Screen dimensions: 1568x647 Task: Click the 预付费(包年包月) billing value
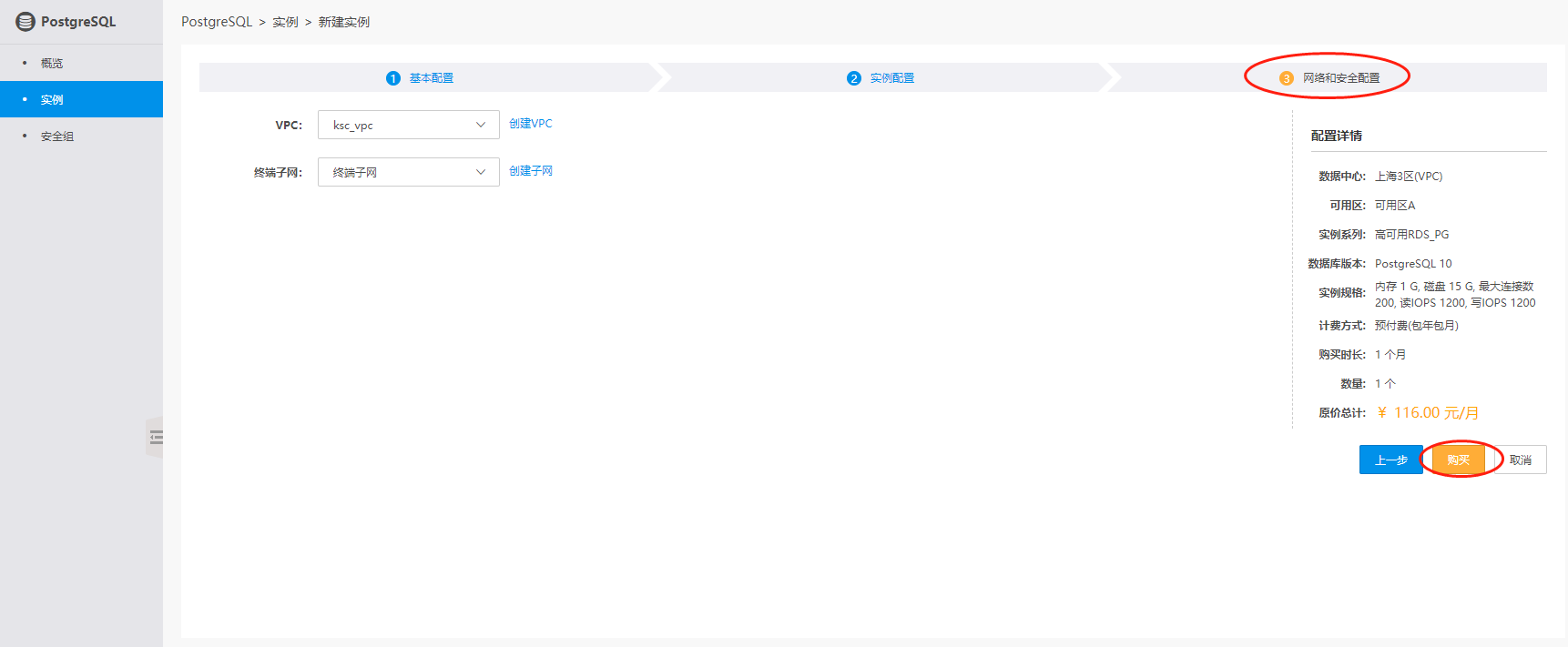click(1417, 326)
